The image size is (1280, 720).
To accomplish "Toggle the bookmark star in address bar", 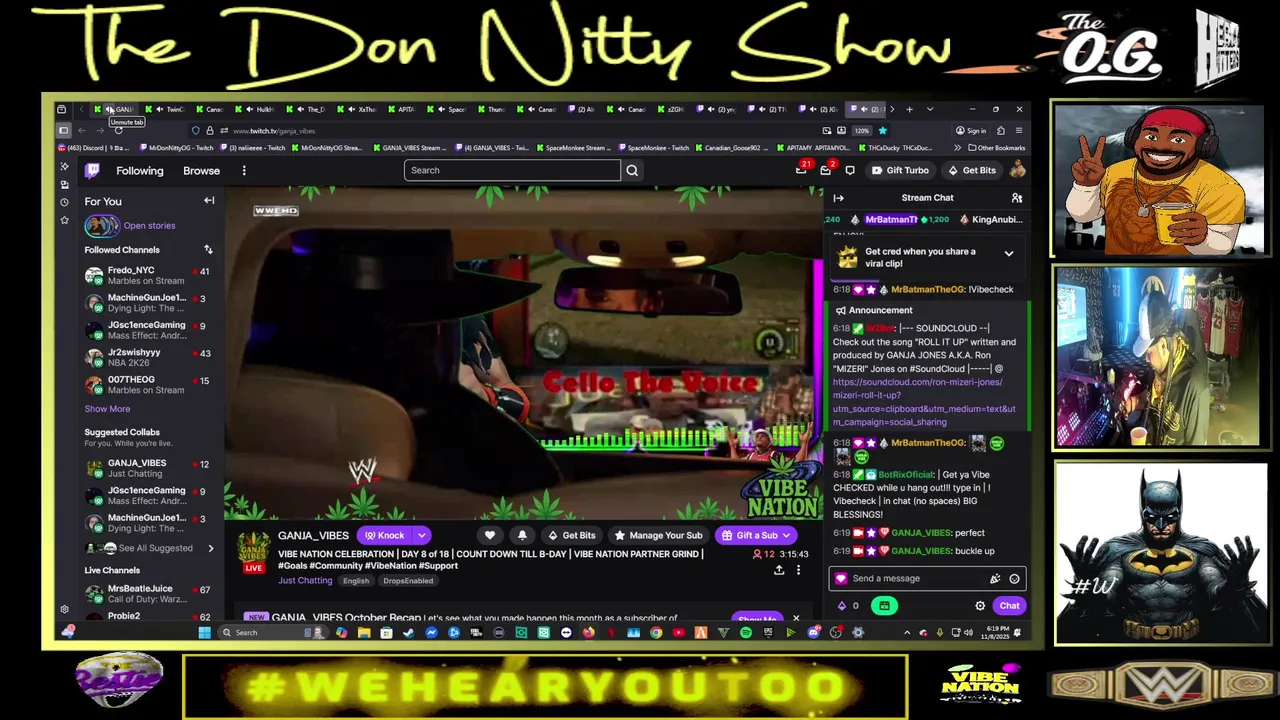I will [x=882, y=130].
